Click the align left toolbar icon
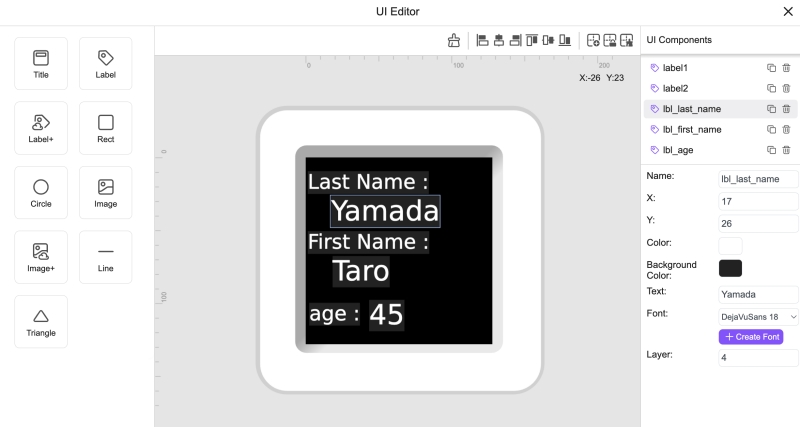 point(482,40)
